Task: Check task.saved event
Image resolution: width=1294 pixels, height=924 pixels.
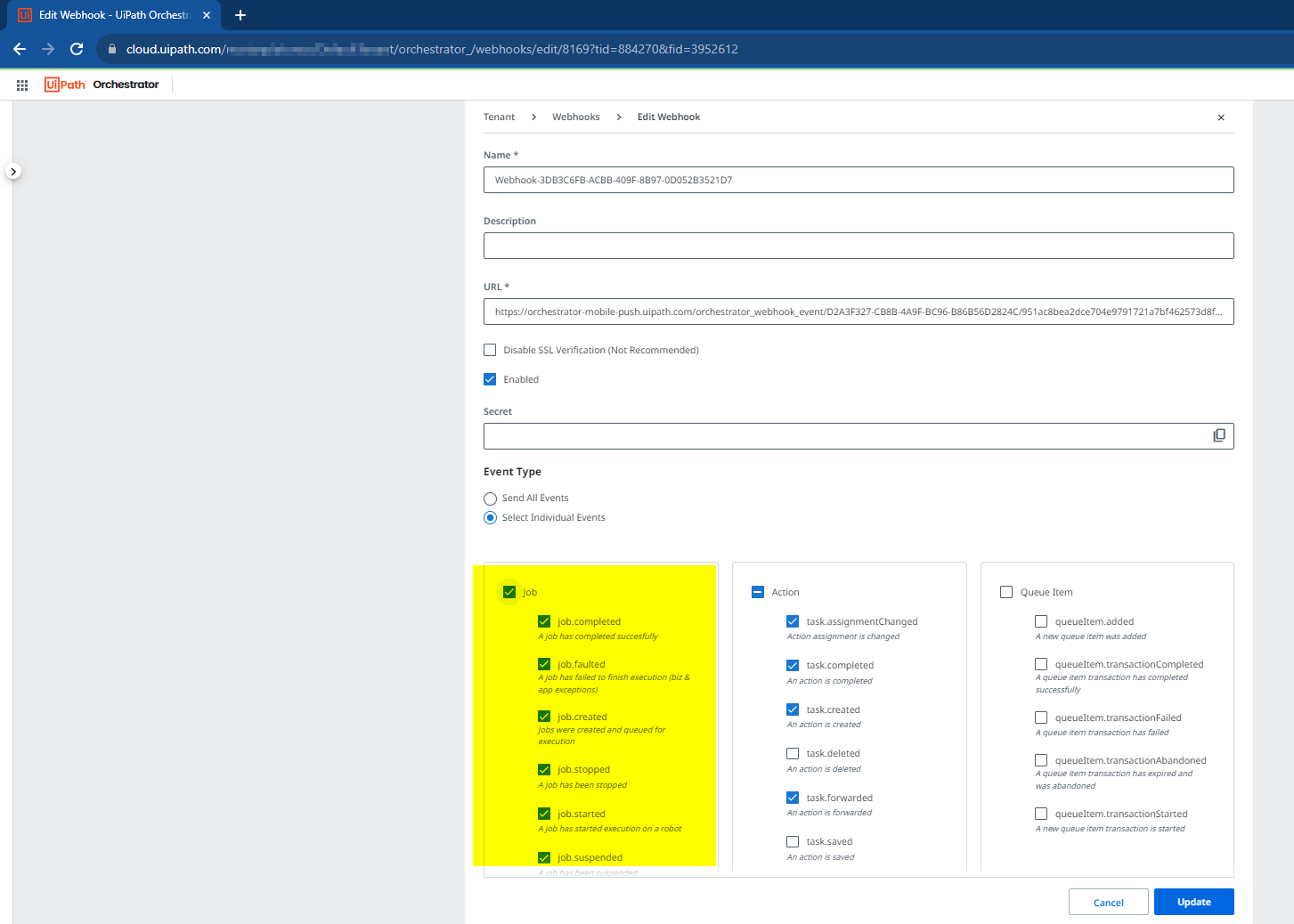Action: coord(793,841)
